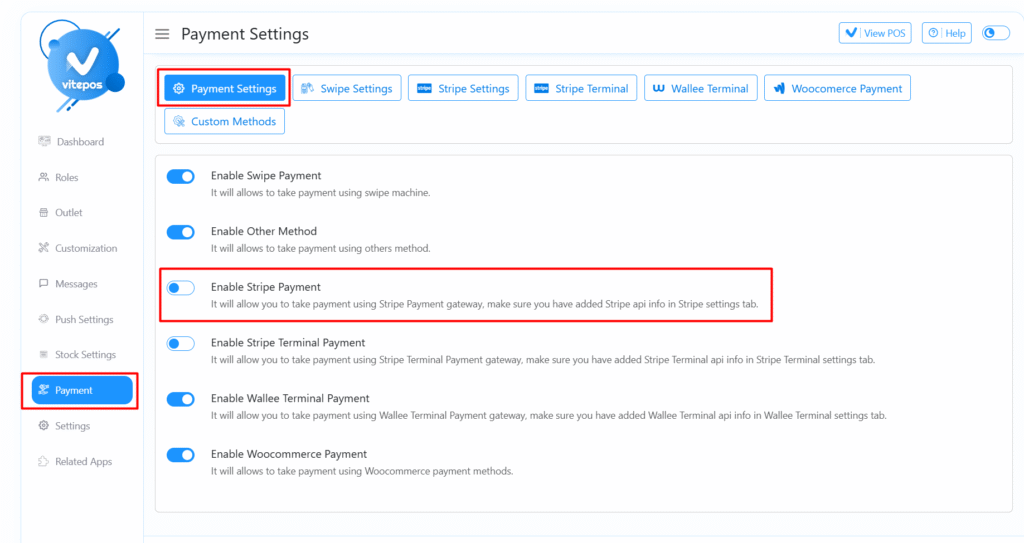The height and width of the screenshot is (543, 1024).
Task: Open Related Apps in sidebar
Action: click(x=84, y=461)
